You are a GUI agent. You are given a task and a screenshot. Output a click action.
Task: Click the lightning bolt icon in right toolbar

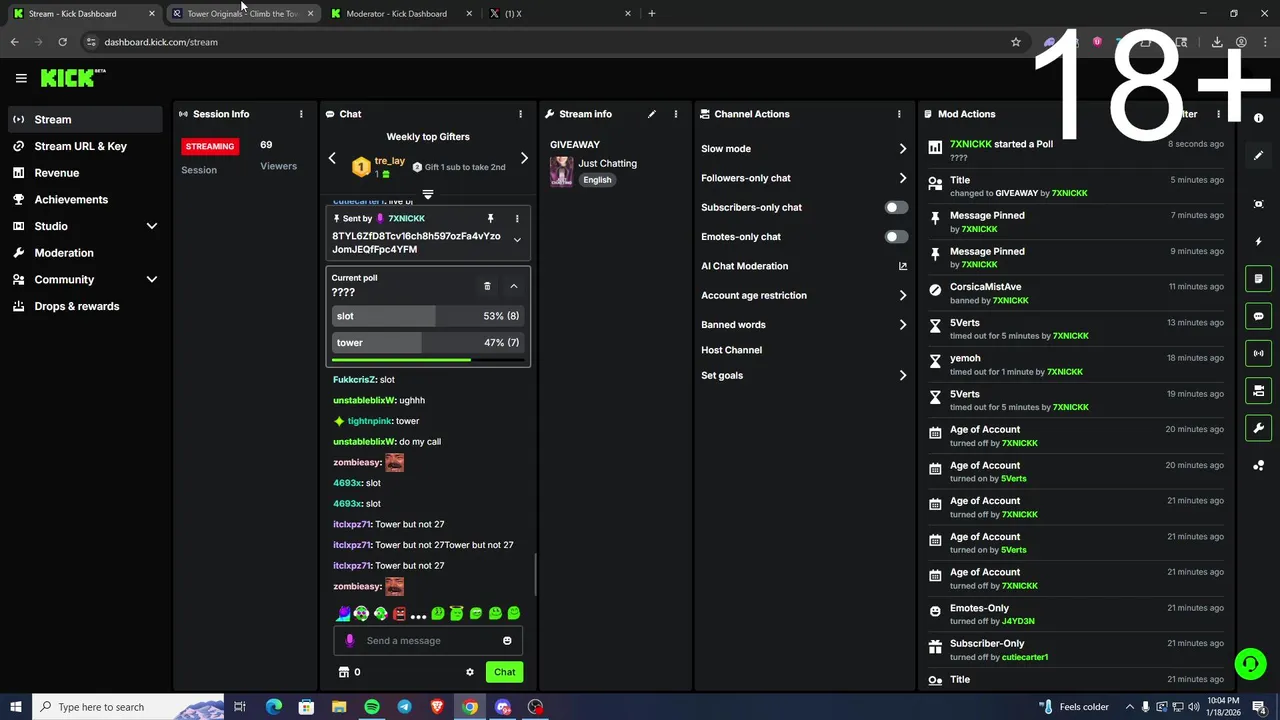(1259, 242)
